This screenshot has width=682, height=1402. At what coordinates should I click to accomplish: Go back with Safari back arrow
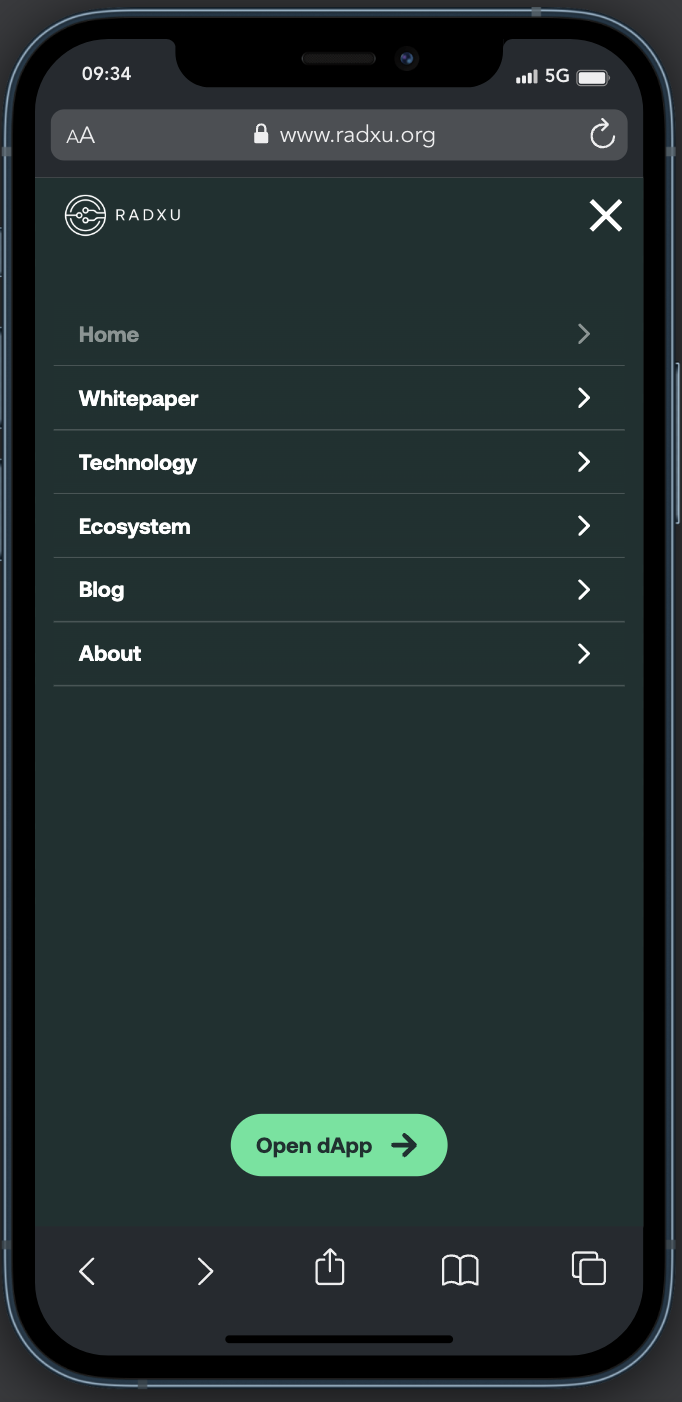point(87,1271)
